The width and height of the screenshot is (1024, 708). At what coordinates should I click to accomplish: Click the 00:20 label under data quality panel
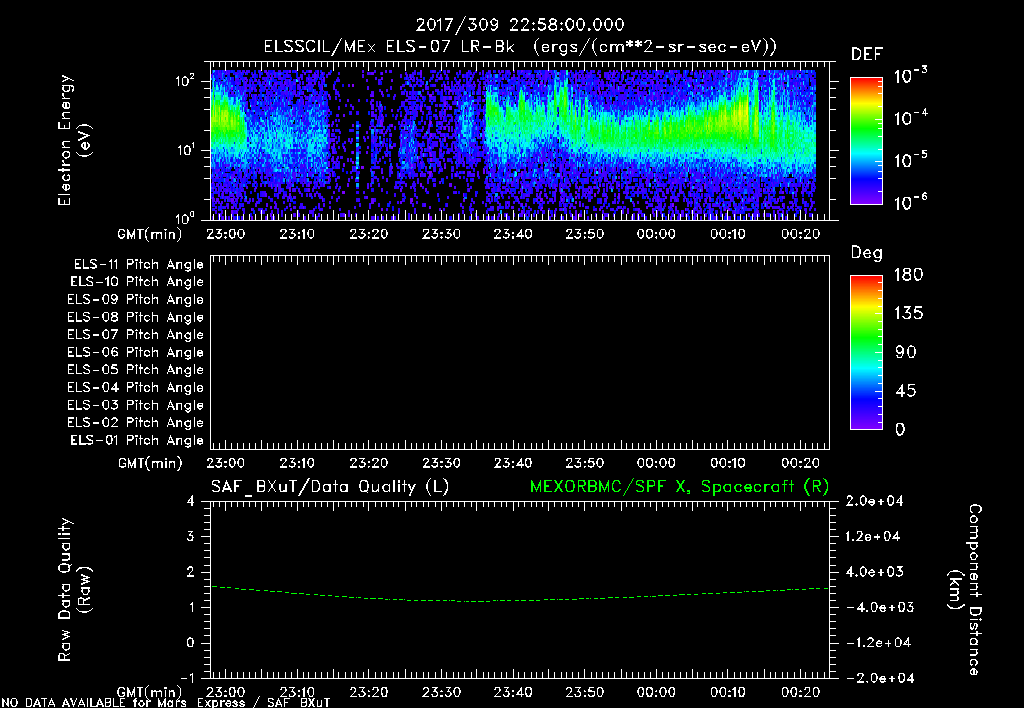click(x=800, y=692)
